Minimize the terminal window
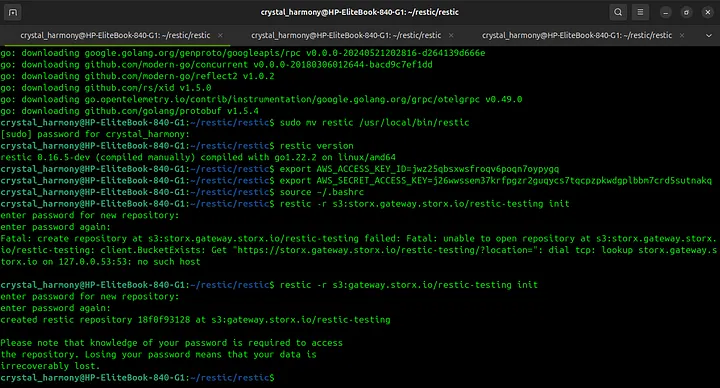 [665, 12]
